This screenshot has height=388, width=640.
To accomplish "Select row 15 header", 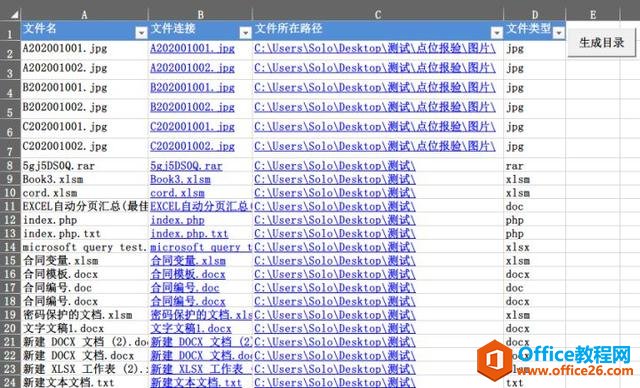I will (10, 261).
